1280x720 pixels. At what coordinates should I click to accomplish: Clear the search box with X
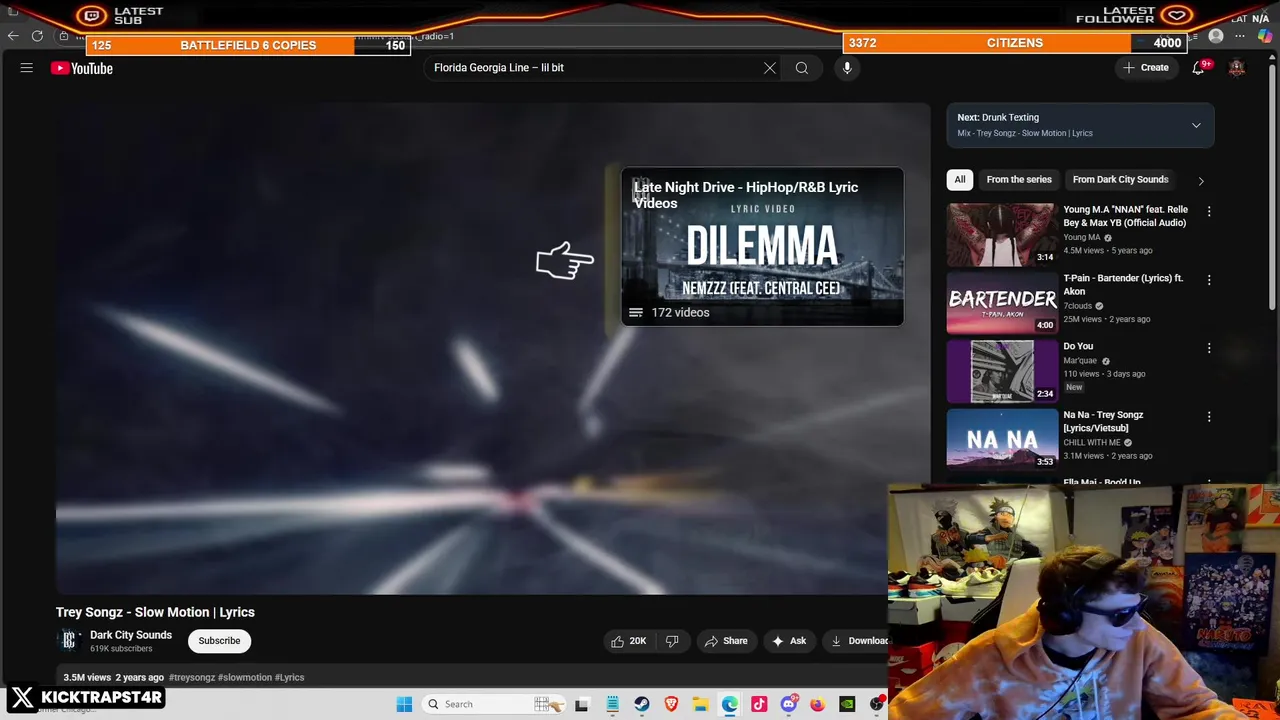[770, 68]
